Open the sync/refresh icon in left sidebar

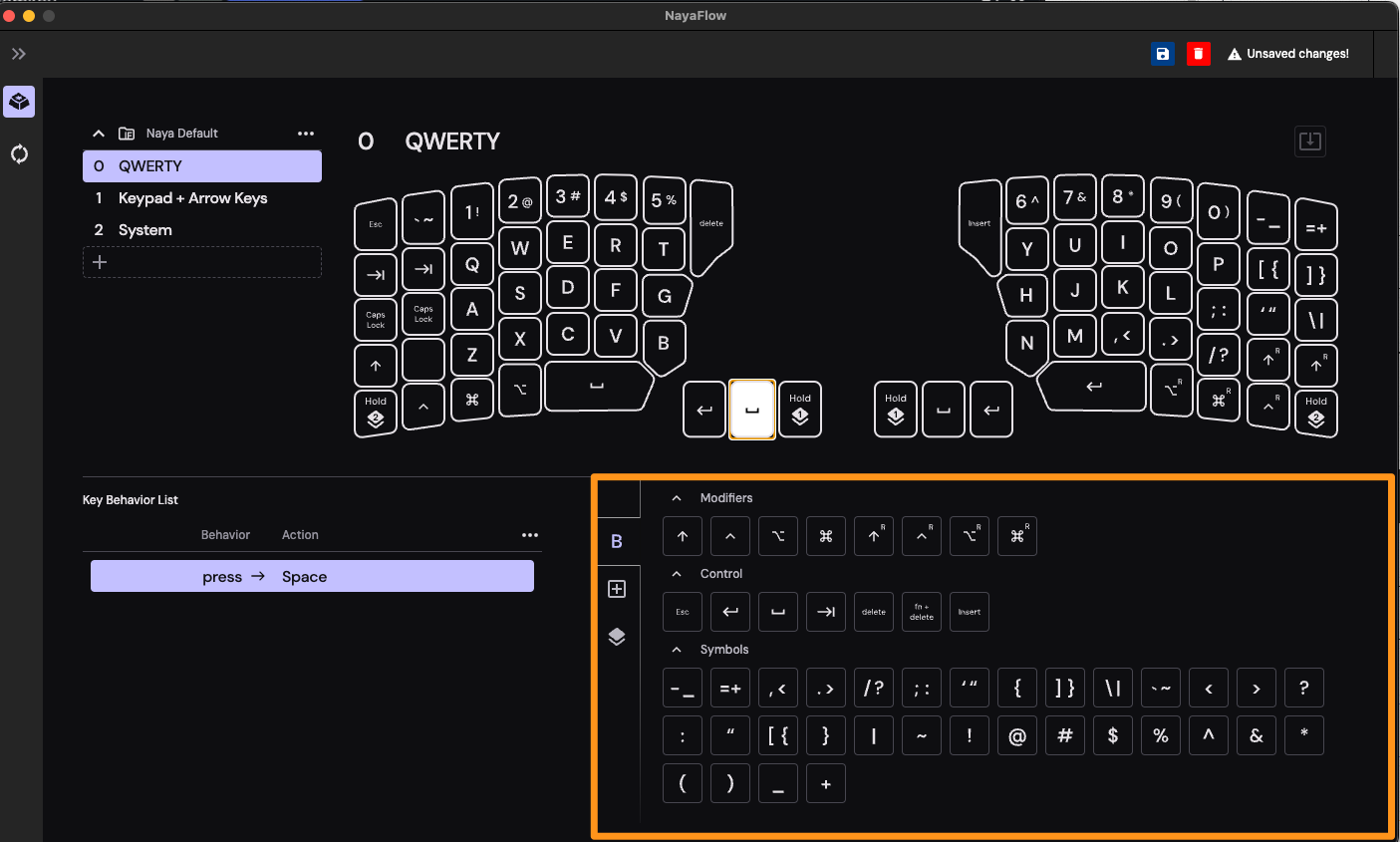tap(19, 153)
